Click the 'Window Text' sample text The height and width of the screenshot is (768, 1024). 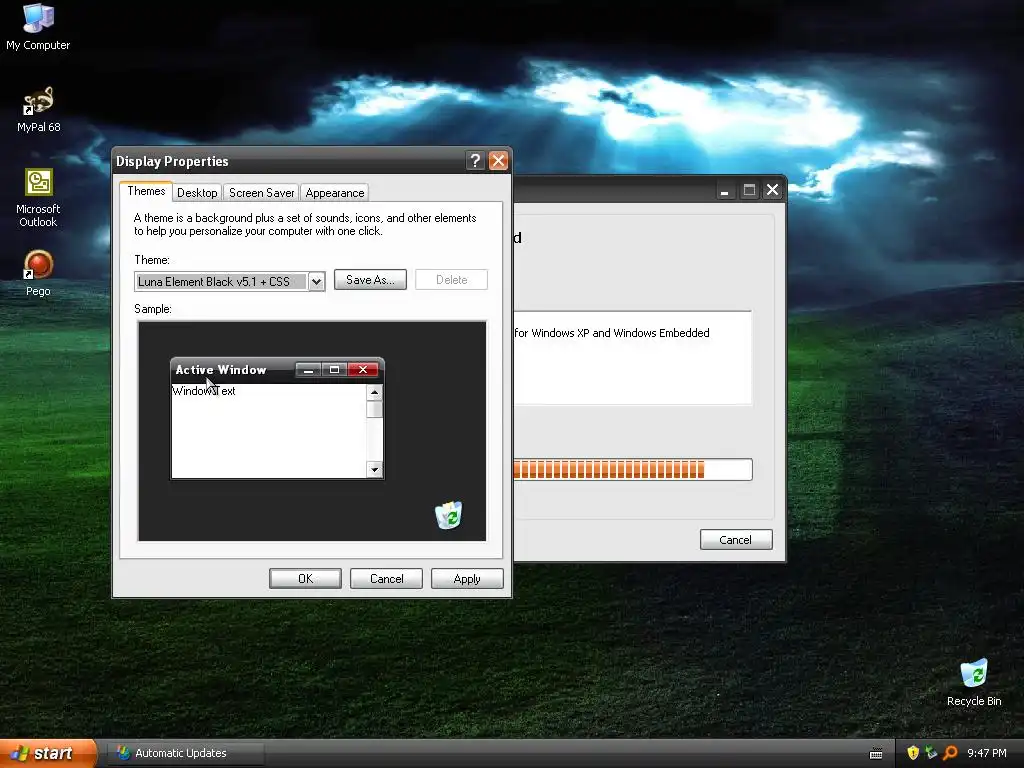pyautogui.click(x=204, y=391)
